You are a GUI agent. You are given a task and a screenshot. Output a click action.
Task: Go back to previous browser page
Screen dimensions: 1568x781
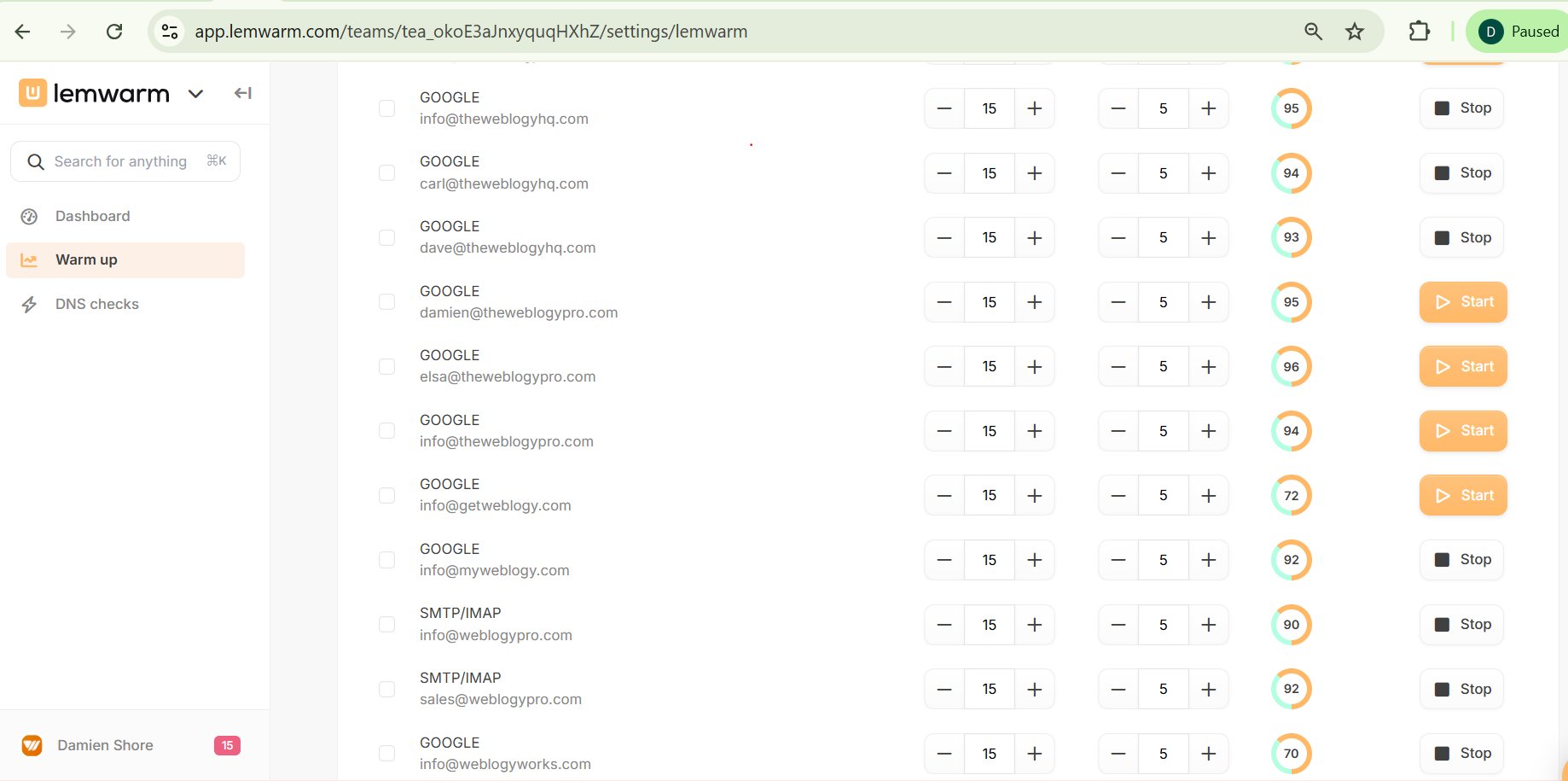pos(23,32)
